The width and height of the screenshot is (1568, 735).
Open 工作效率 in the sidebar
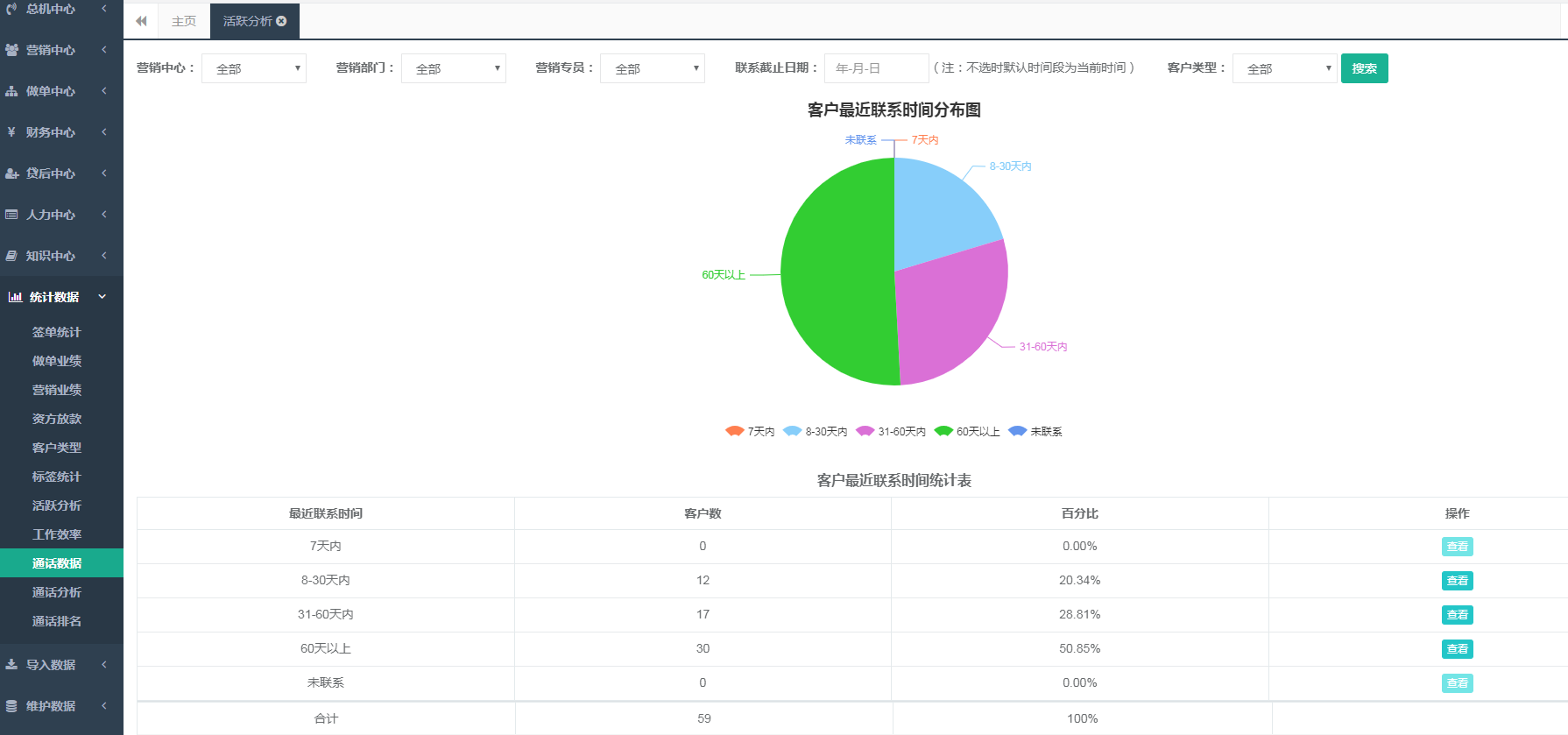tap(57, 534)
